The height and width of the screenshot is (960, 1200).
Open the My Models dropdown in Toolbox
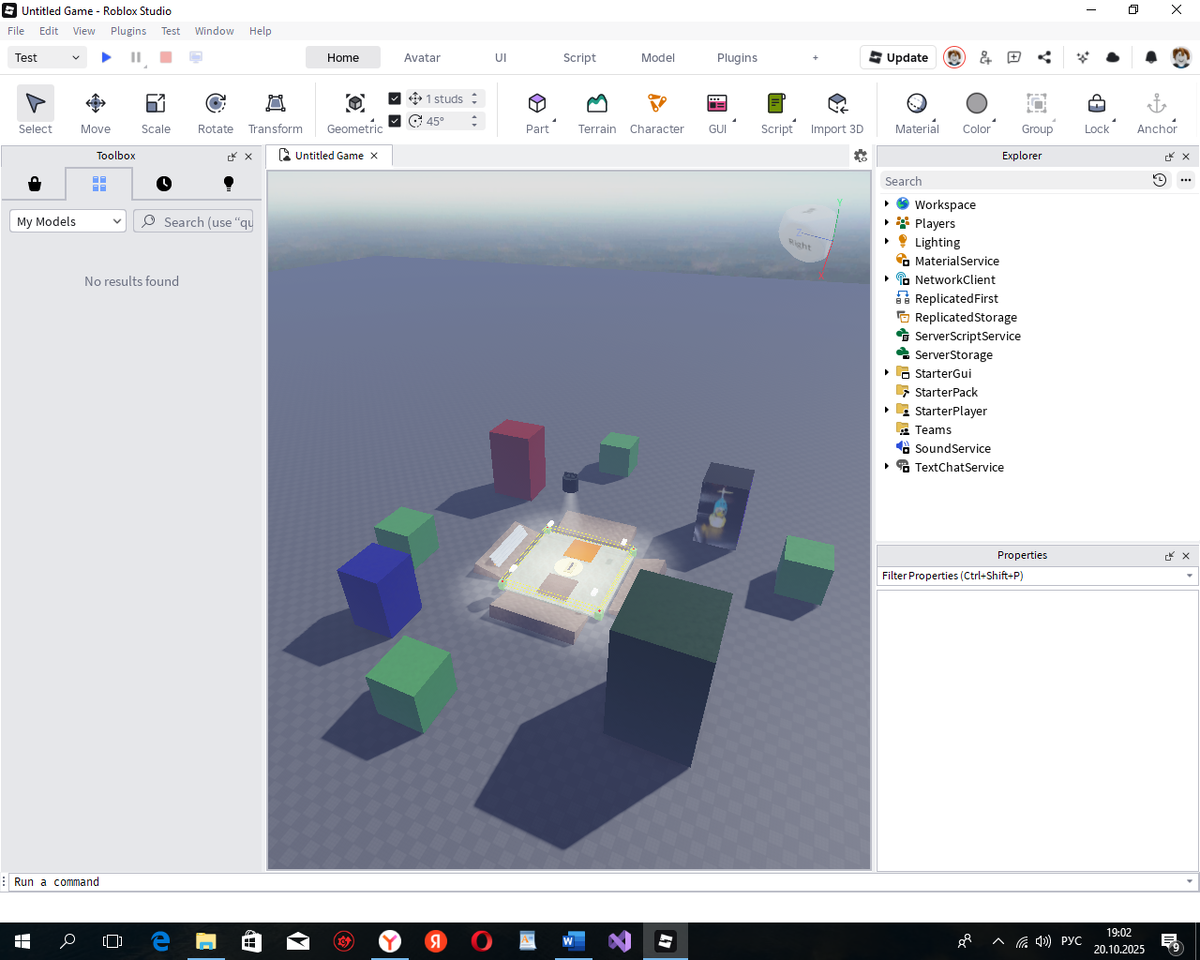pyautogui.click(x=67, y=220)
